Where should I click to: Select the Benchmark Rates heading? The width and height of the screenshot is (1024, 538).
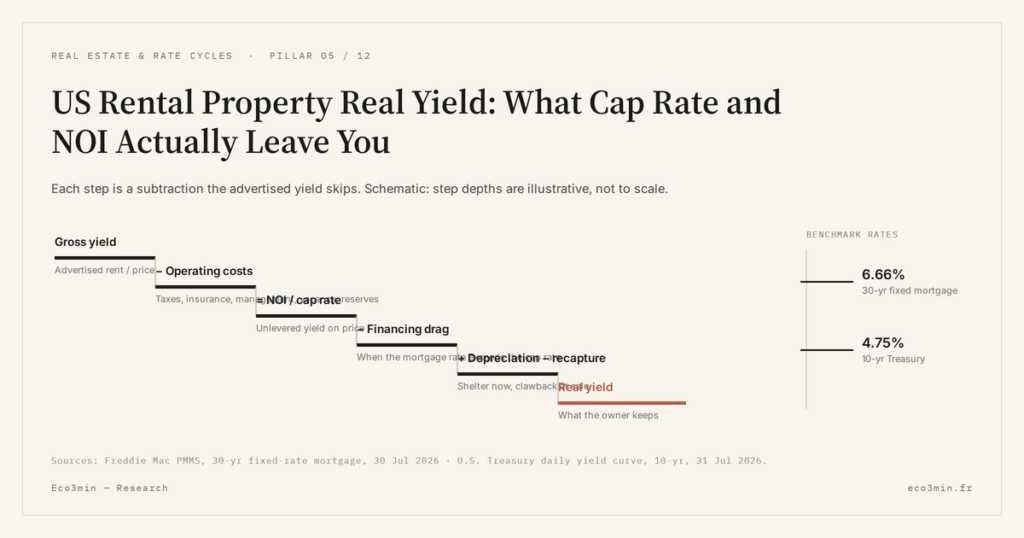pyautogui.click(x=852, y=234)
